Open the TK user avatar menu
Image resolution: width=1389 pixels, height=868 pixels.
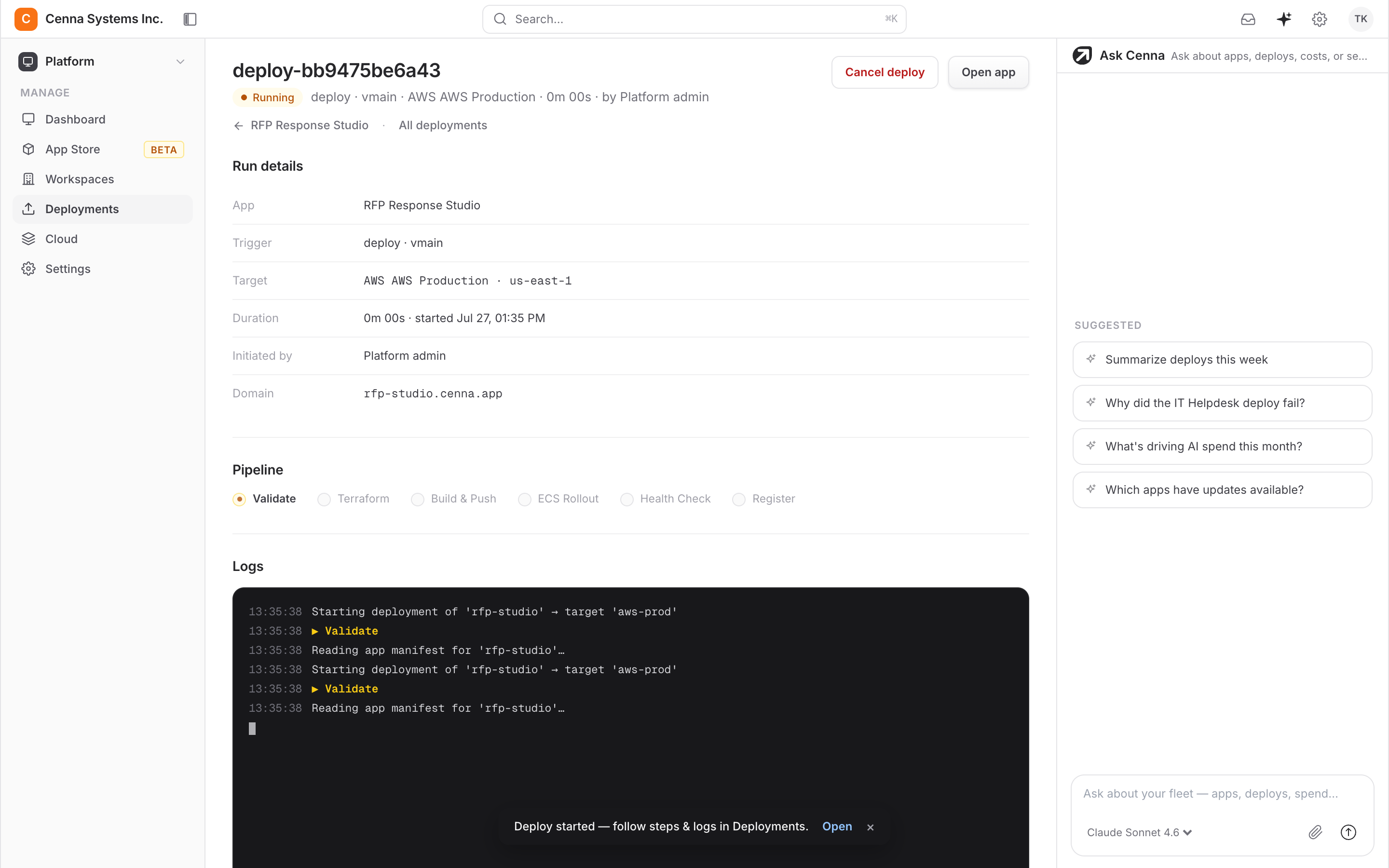(1361, 19)
